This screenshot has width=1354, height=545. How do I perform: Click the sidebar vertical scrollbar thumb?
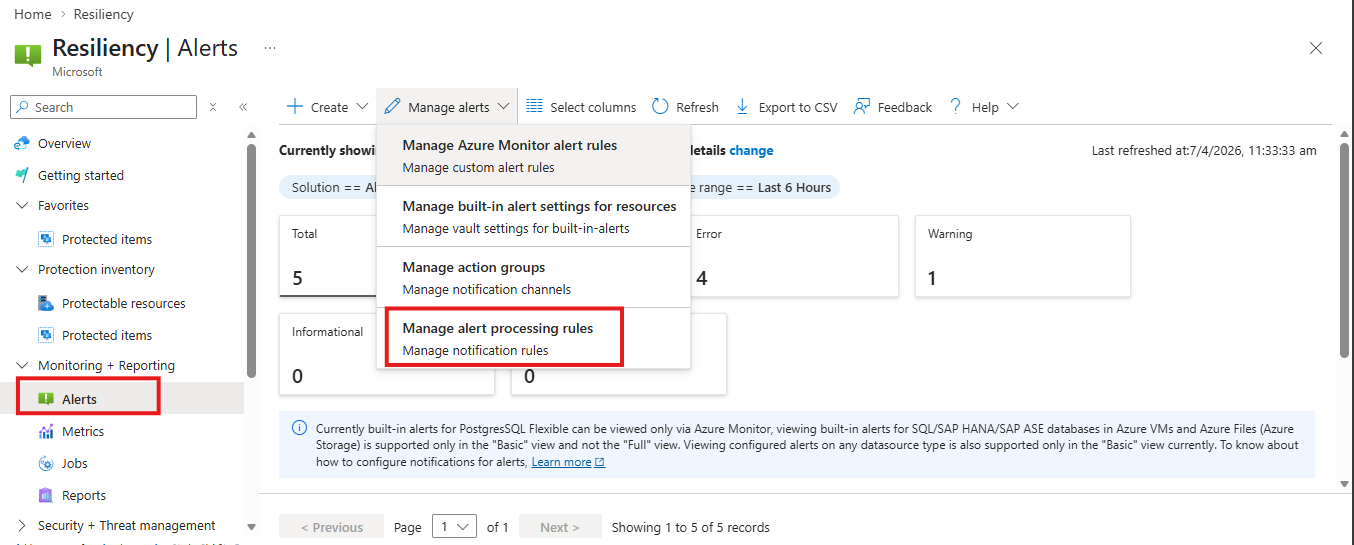[x=250, y=260]
